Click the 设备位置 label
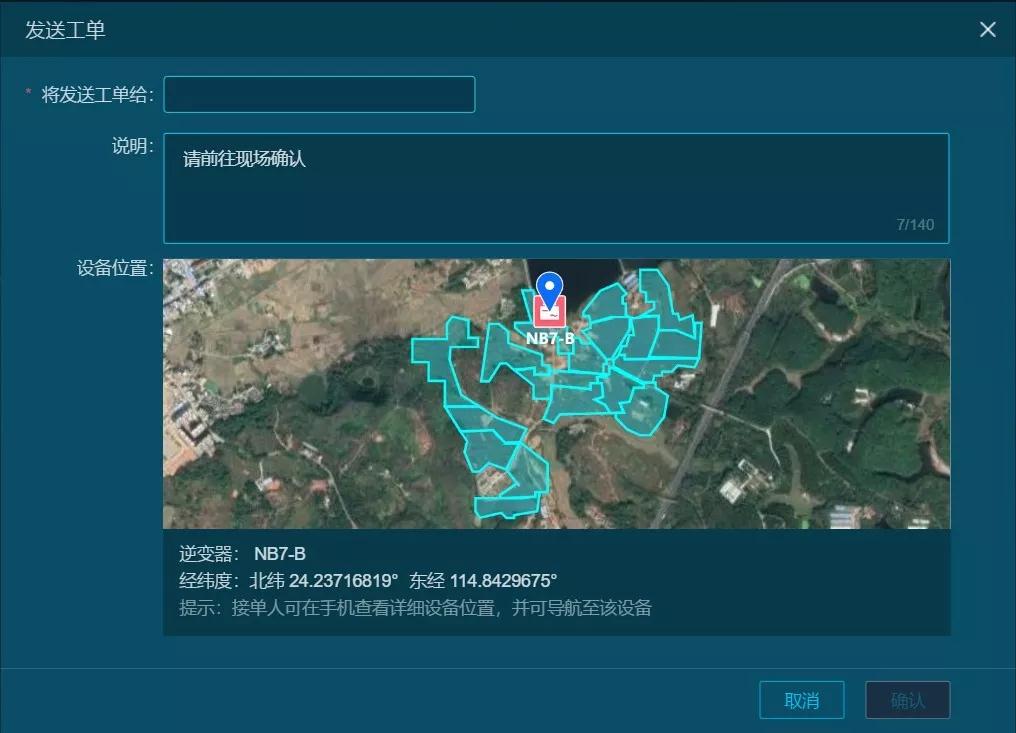This screenshot has height=733, width=1016. (114, 268)
